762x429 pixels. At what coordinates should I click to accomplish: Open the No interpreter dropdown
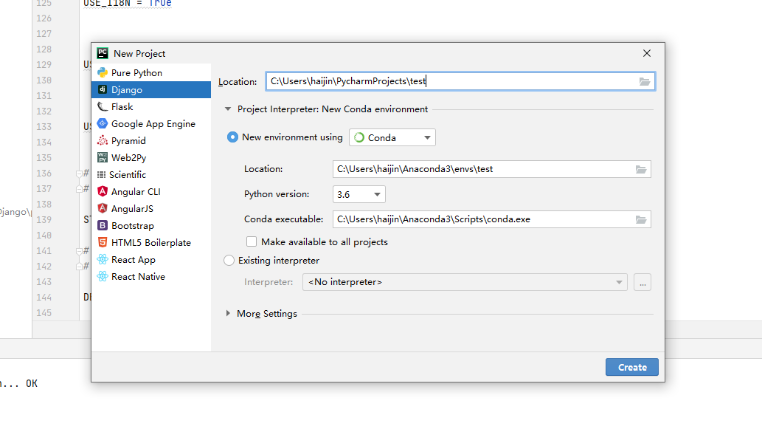465,282
